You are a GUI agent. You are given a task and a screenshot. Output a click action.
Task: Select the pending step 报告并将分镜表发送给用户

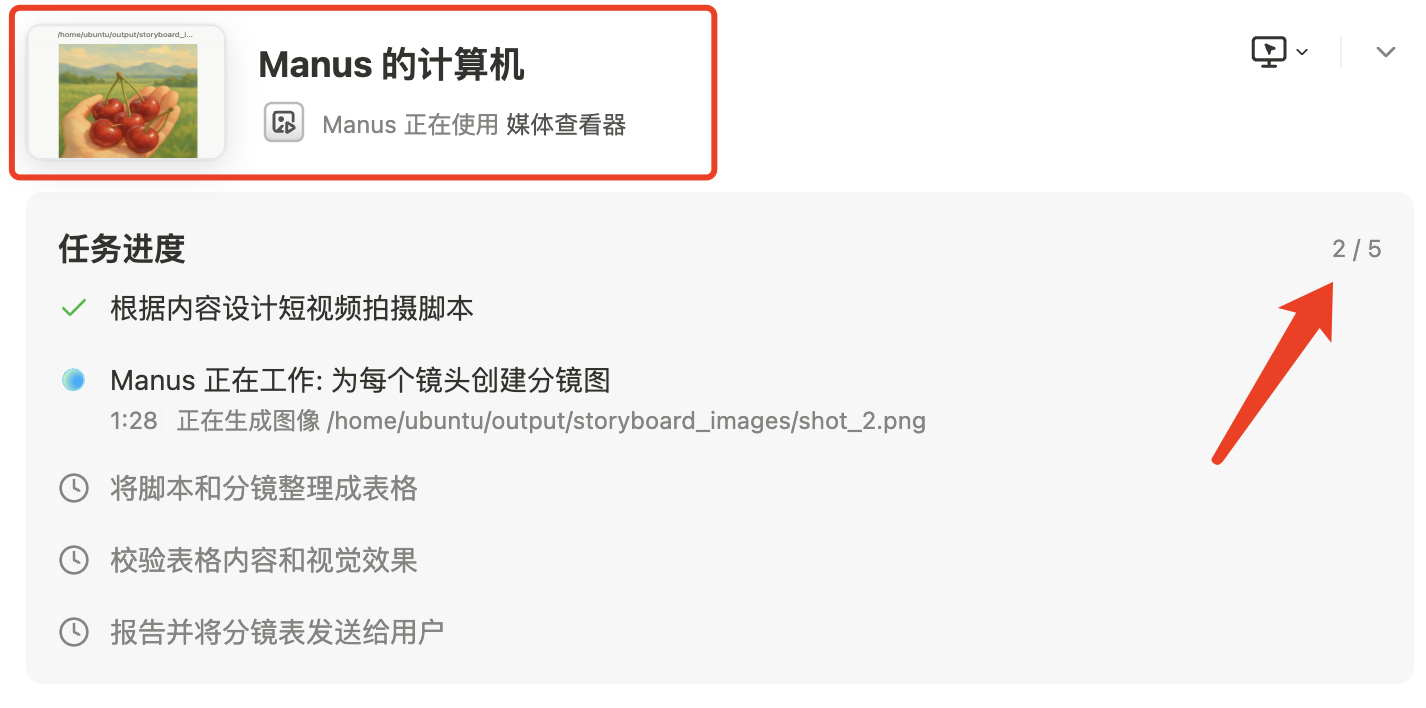[x=277, y=632]
